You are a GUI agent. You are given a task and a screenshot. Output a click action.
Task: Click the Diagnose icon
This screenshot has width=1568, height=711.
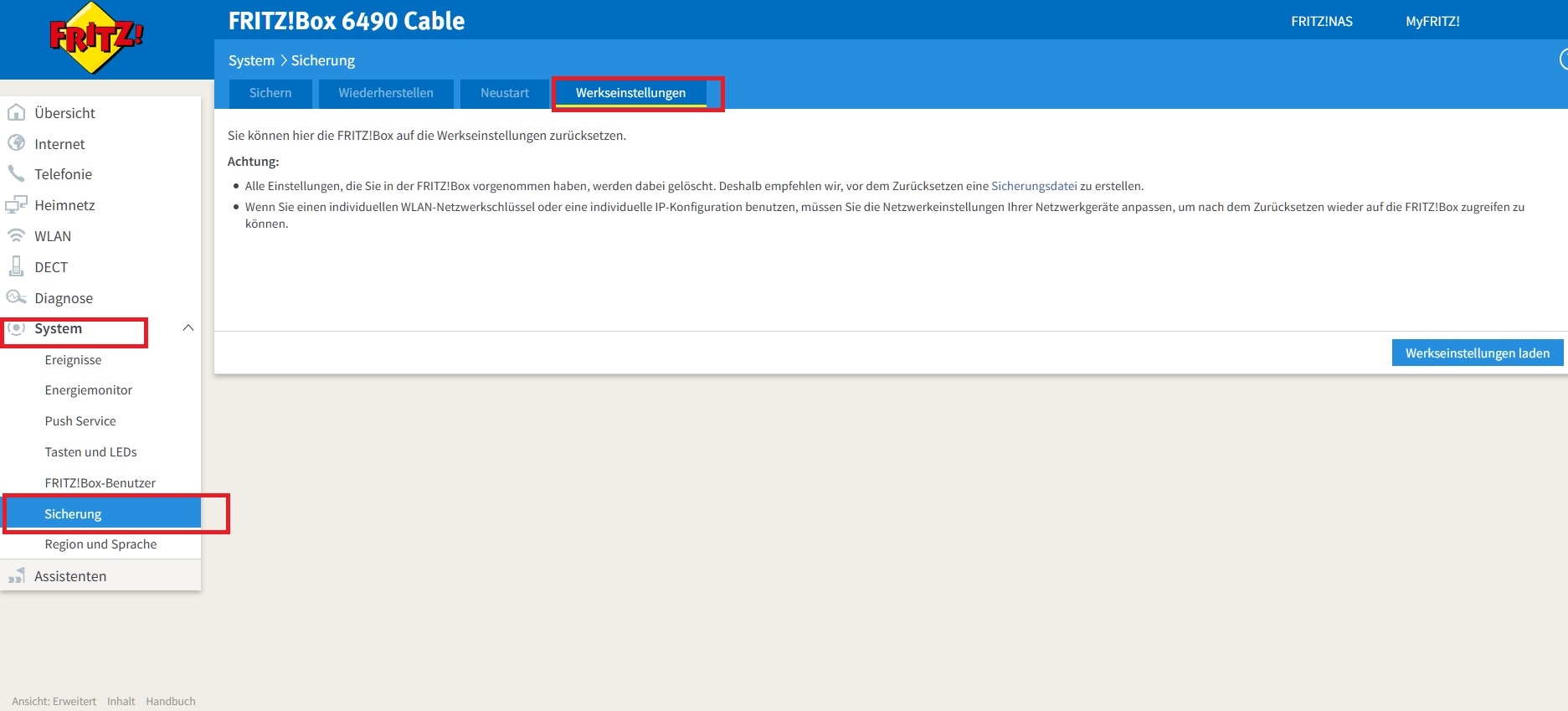point(16,297)
